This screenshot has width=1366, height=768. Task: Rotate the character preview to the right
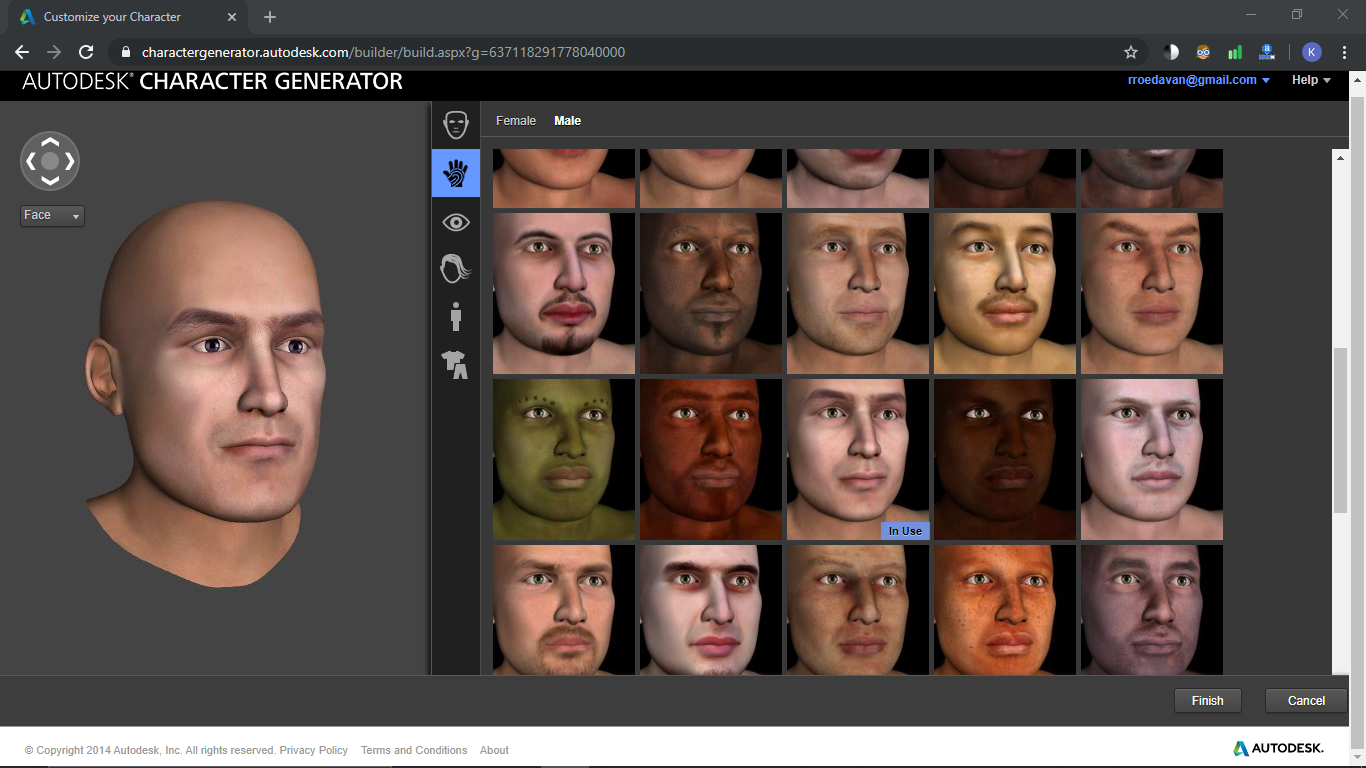tap(68, 161)
